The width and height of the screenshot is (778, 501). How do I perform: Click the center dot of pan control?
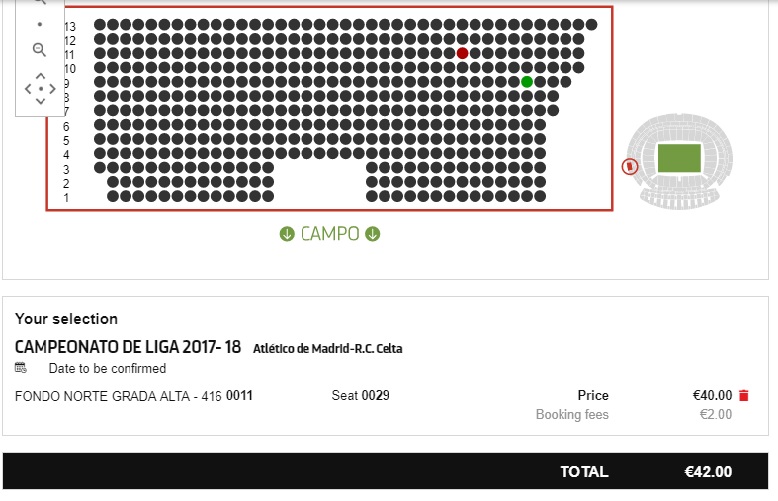coord(40,88)
